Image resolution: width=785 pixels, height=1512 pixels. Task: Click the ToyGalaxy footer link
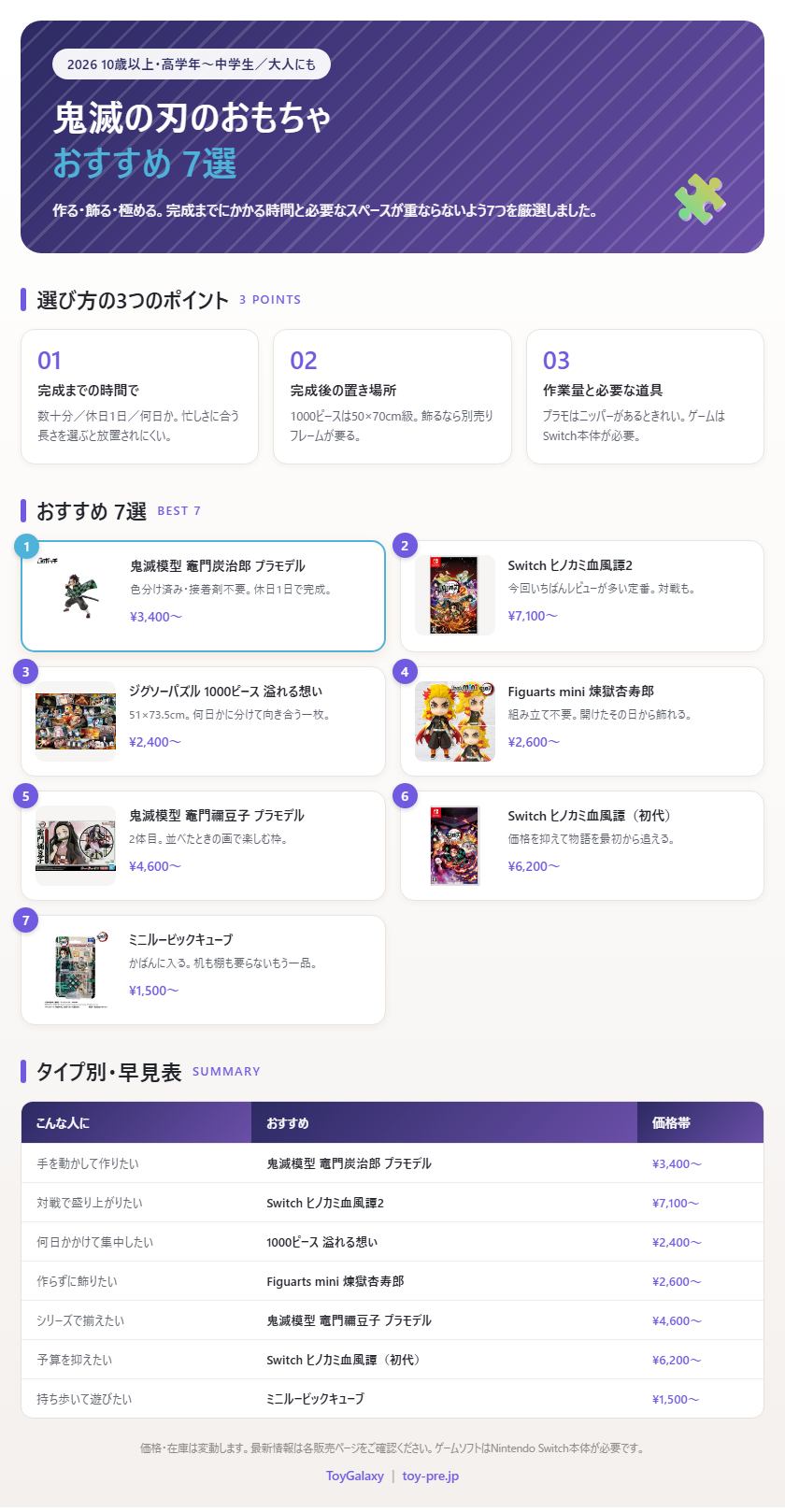point(355,1476)
